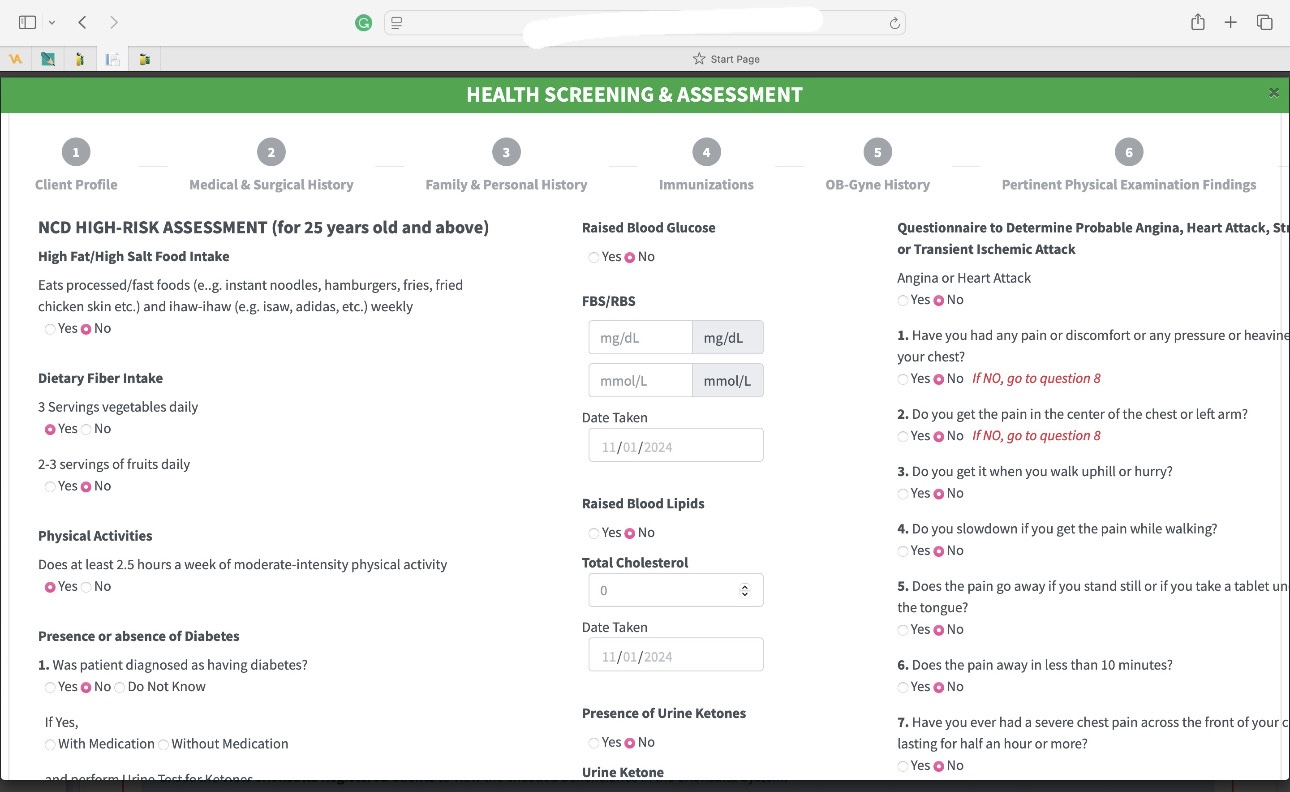Answer Yes to question 5 about standing still
Screen dimensions: 1290x792
pos(903,630)
